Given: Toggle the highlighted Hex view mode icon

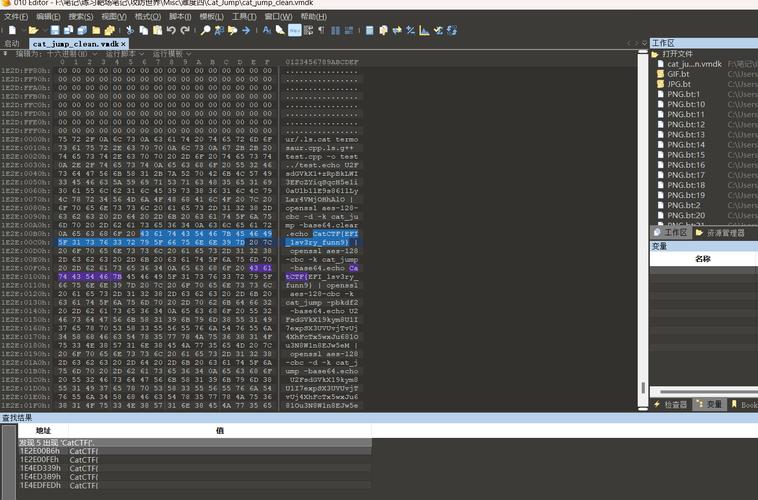Looking at the screenshot, I should pyautogui.click(x=294, y=30).
